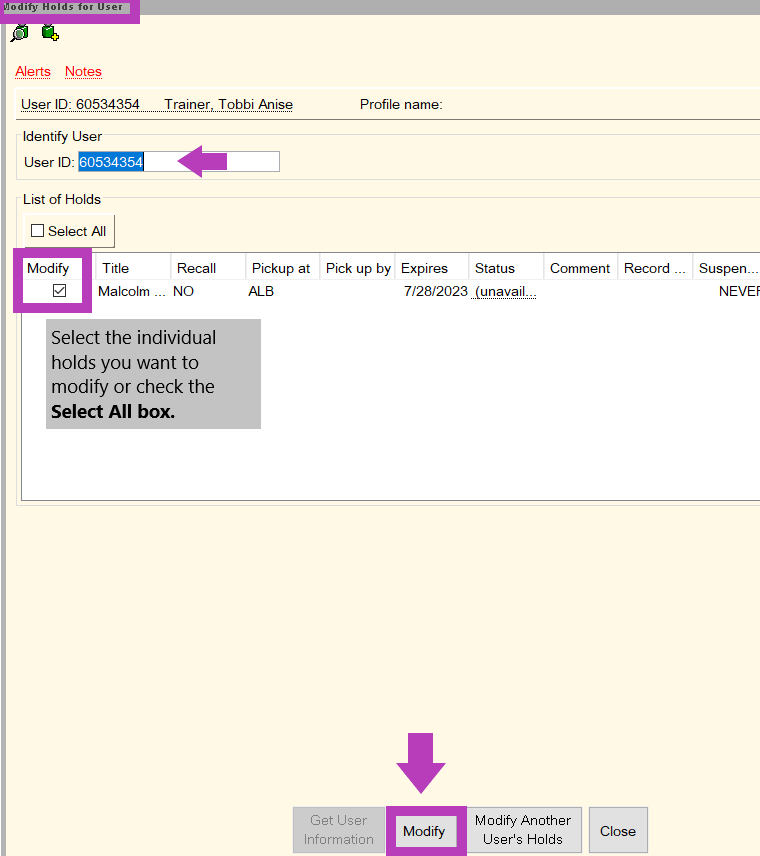Click the add user helper icon
Image resolution: width=760 pixels, height=856 pixels.
[50, 33]
